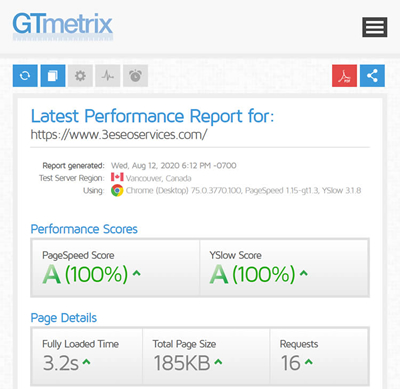Image resolution: width=400 pixels, height=389 pixels.
Task: Download the PDF report
Action: (344, 76)
